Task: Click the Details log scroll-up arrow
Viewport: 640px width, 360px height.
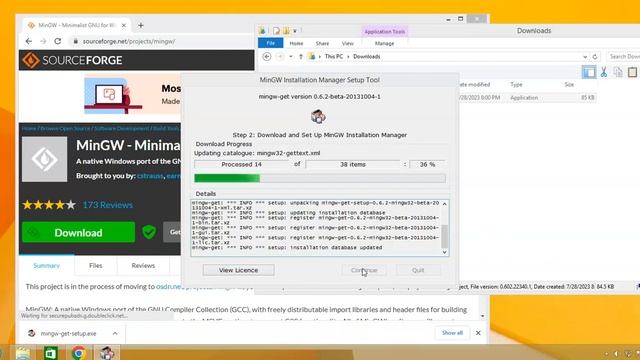Action: [444, 204]
